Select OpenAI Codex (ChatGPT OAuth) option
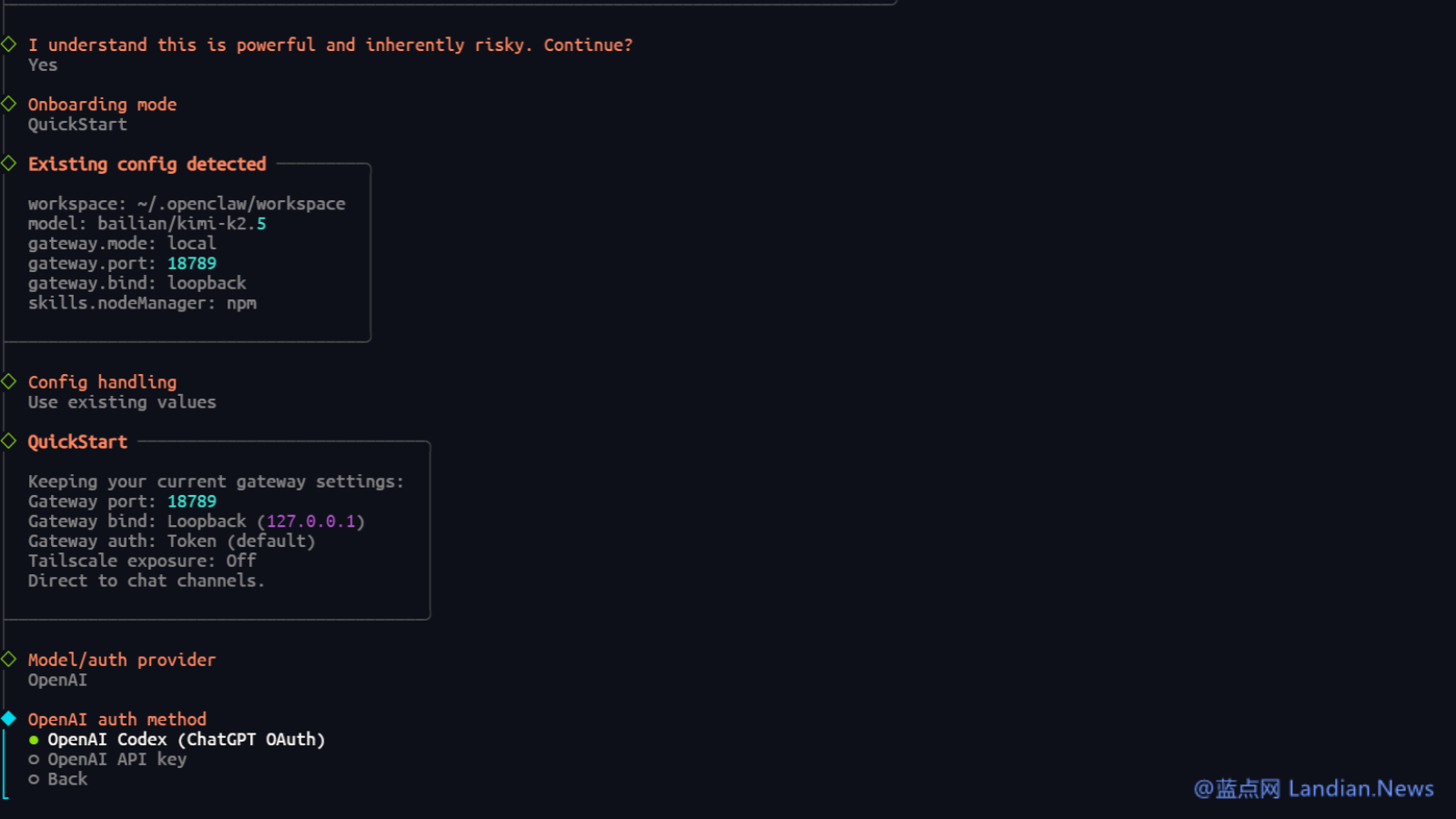The image size is (1456, 819). click(187, 739)
